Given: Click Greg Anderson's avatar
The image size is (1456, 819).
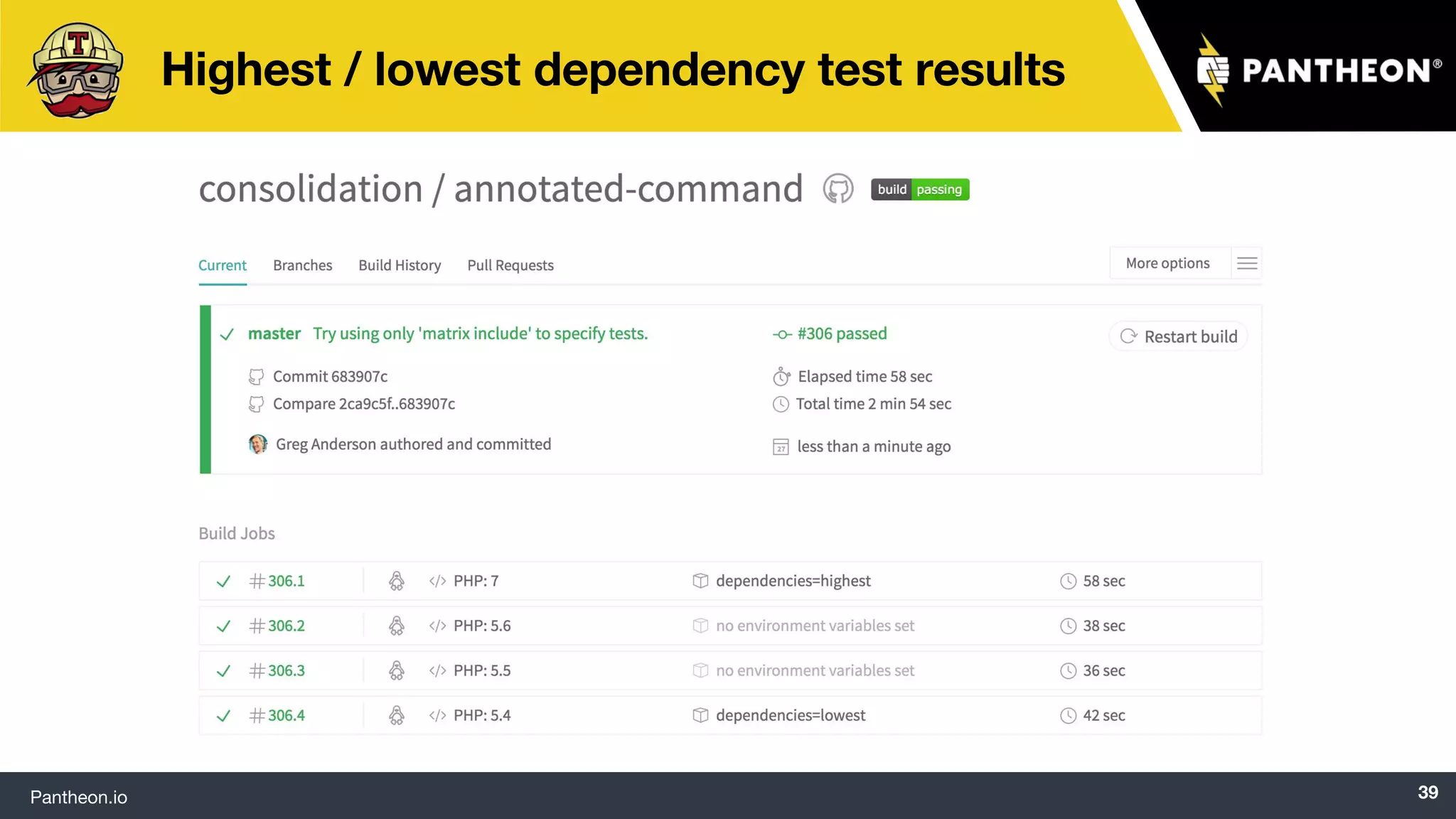Looking at the screenshot, I should click(258, 444).
